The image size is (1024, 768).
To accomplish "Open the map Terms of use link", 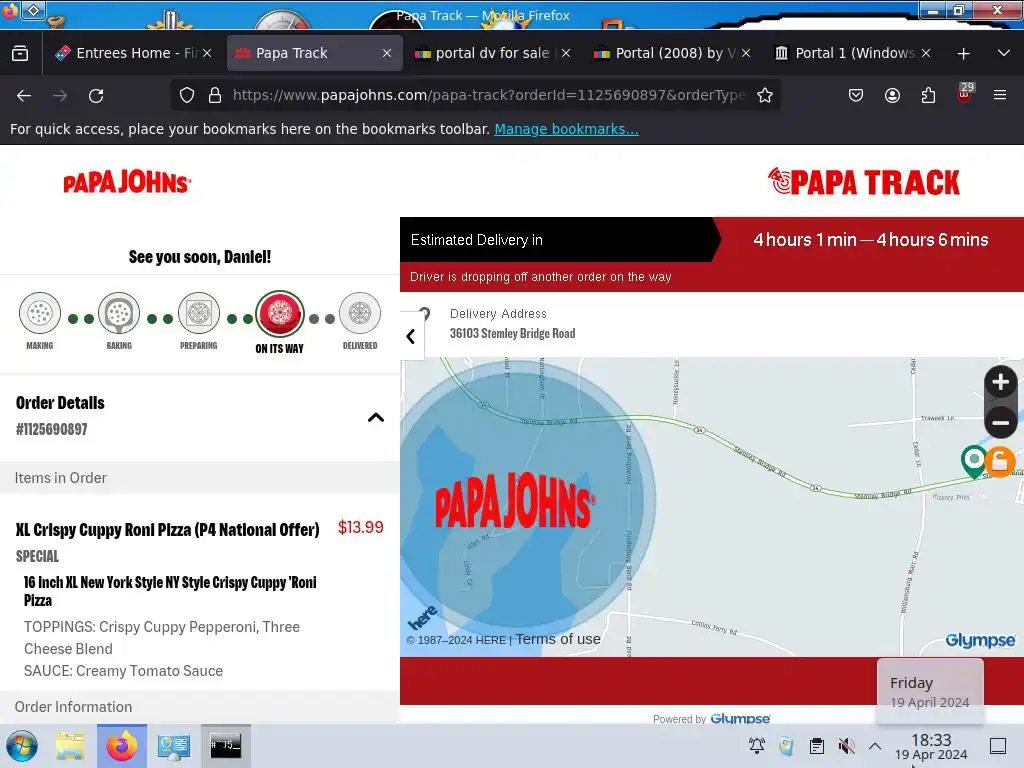I will point(558,639).
